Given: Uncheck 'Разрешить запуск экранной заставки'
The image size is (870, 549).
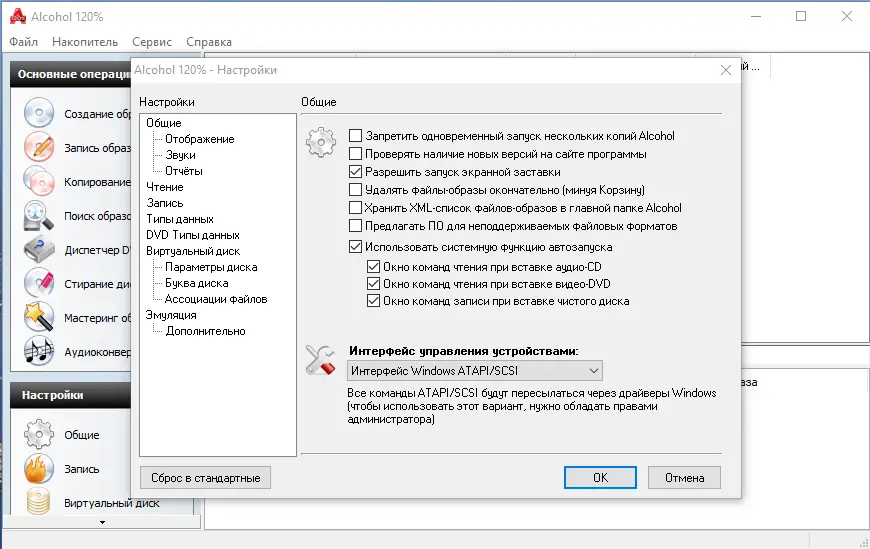Looking at the screenshot, I should [355, 172].
